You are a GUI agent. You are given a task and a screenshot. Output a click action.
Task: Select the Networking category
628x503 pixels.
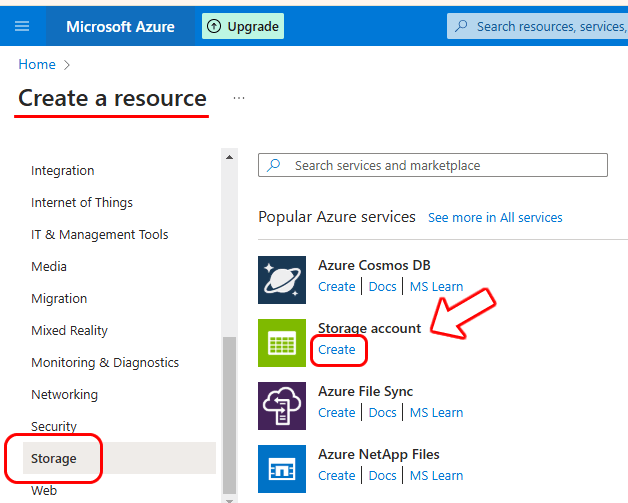pyautogui.click(x=64, y=394)
